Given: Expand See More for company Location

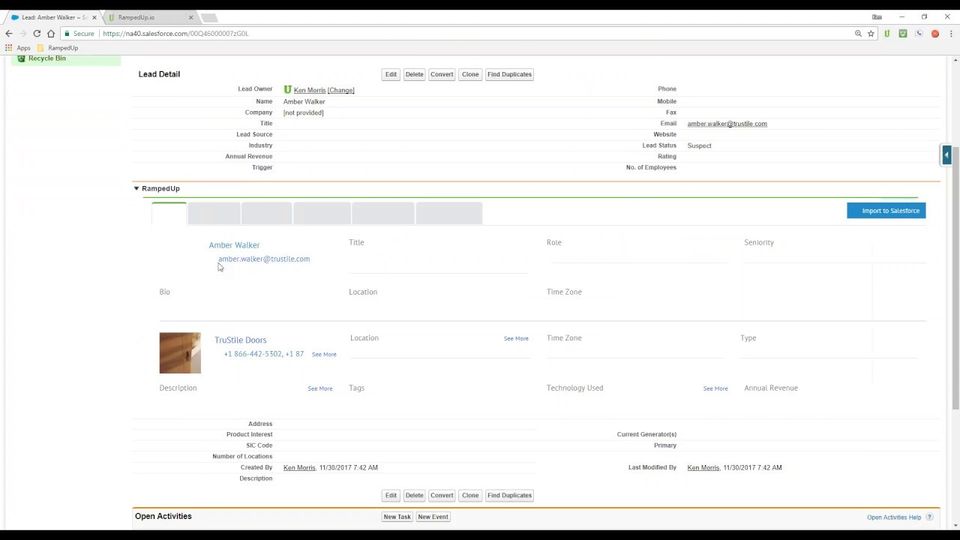Looking at the screenshot, I should click(516, 339).
